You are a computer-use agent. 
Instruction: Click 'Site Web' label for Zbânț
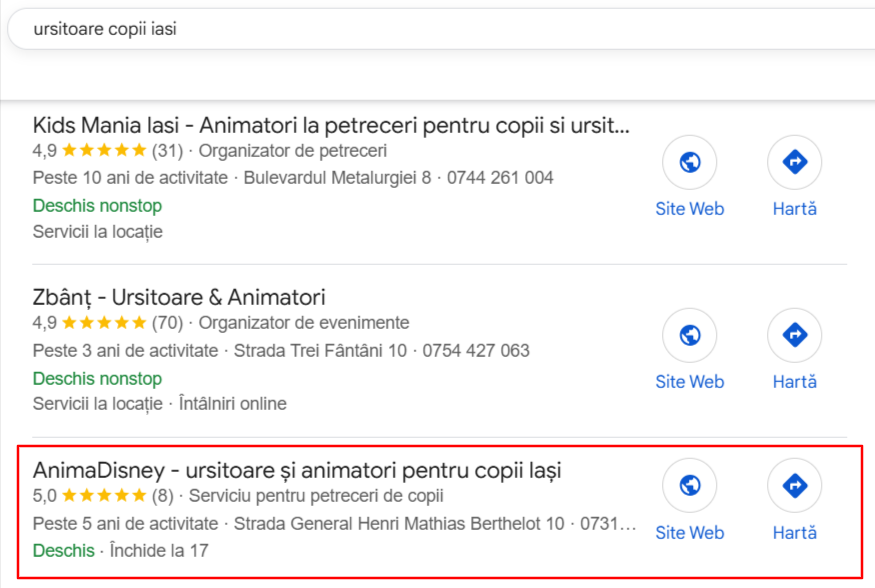pyautogui.click(x=690, y=382)
